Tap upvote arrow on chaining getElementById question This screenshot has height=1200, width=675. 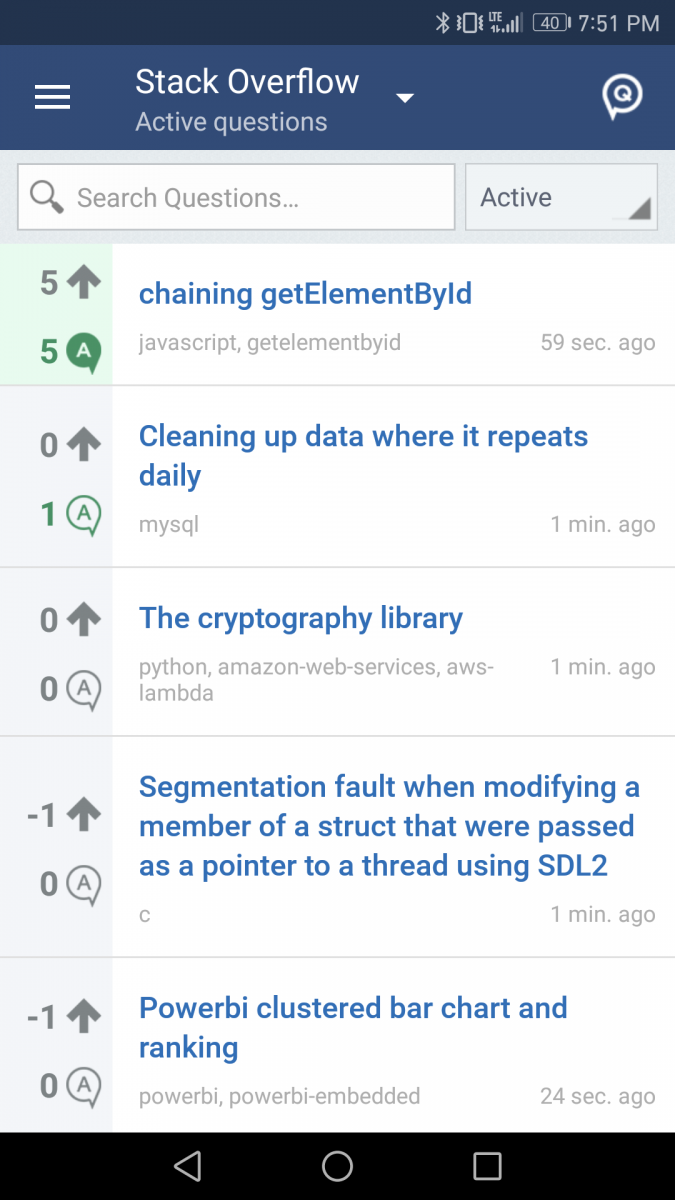click(x=84, y=283)
